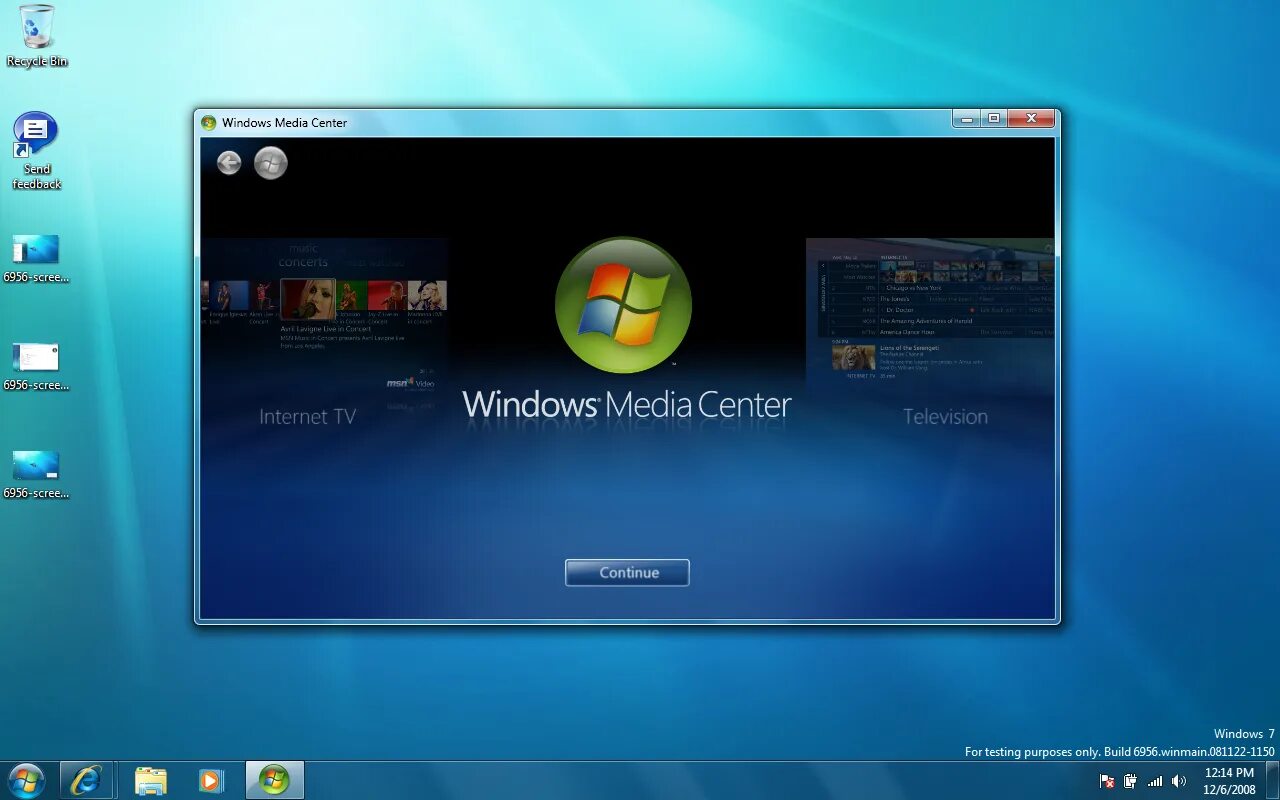Open the network signal icon in the tray
Viewport: 1280px width, 800px height.
click(1155, 781)
